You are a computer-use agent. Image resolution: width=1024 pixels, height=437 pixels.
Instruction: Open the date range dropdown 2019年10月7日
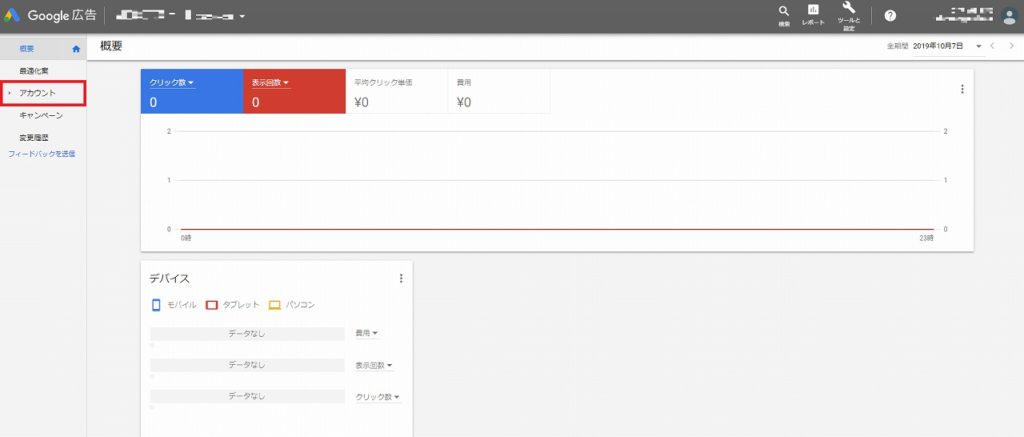coord(948,46)
